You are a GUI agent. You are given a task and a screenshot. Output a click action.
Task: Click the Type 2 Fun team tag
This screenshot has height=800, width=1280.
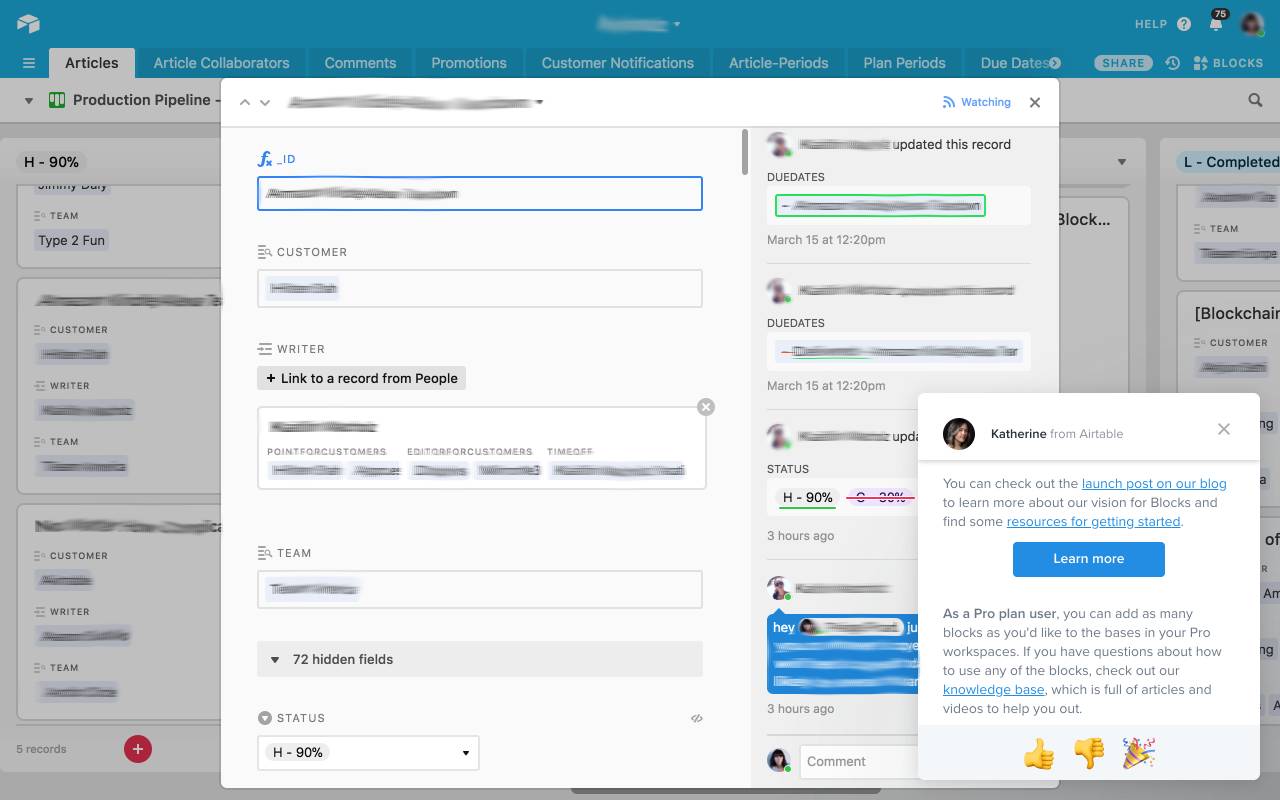pos(71,240)
